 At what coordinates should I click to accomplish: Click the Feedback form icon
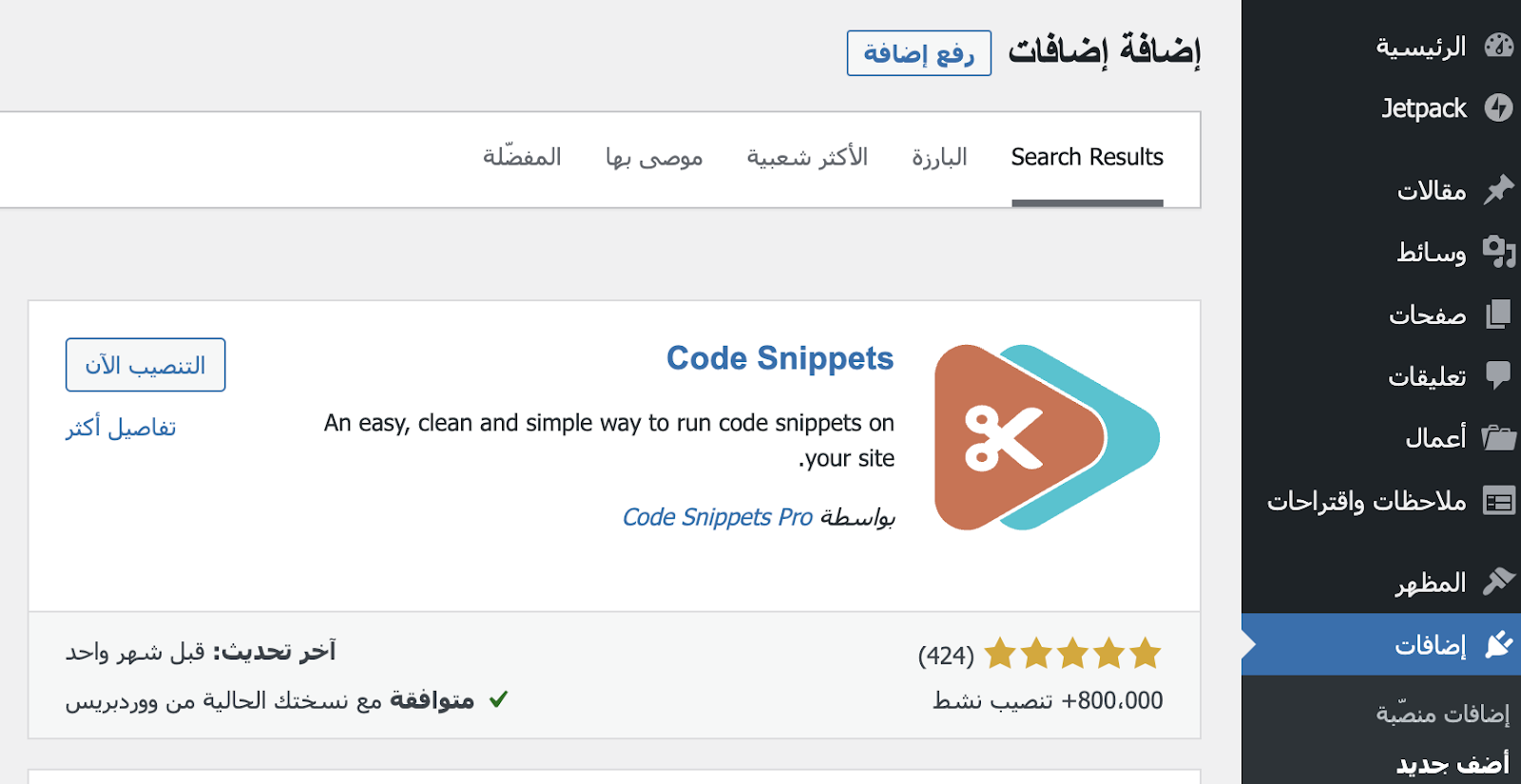(1498, 501)
